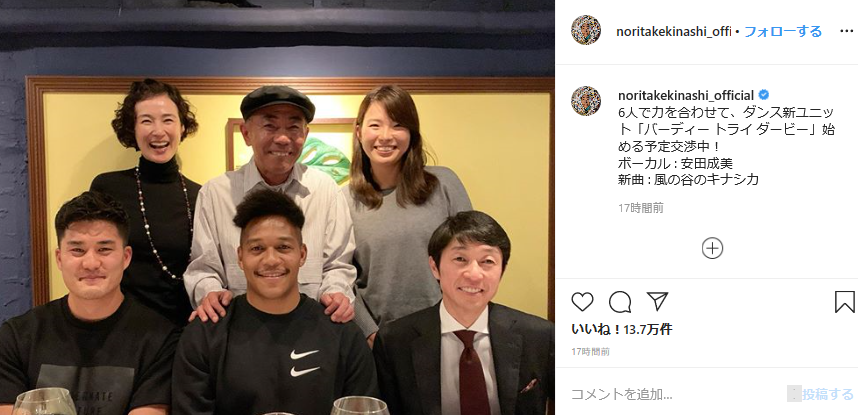This screenshot has height=415, width=858.
Task: Click the 投稿する post button
Action: tap(827, 394)
